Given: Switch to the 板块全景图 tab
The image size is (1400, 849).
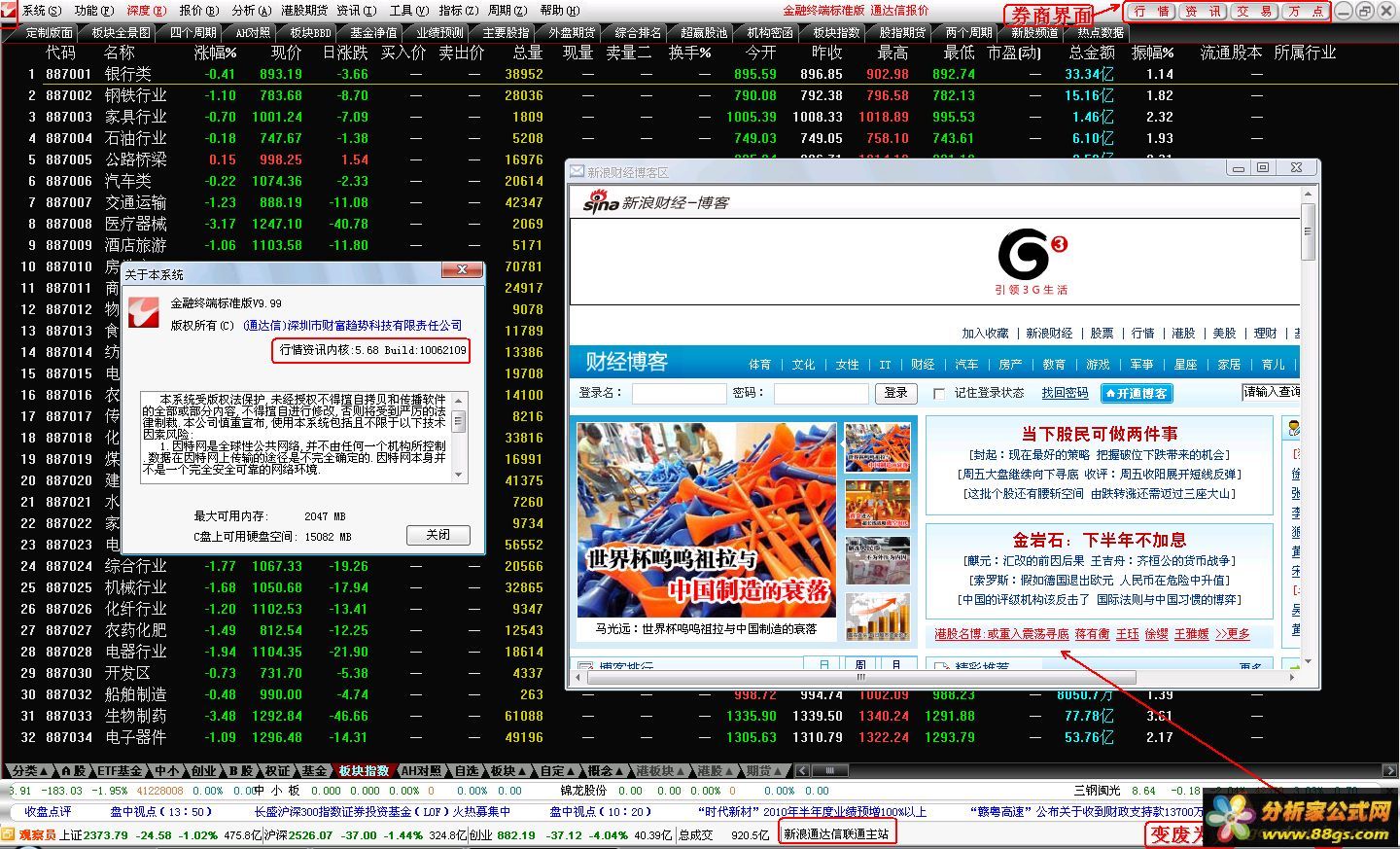Looking at the screenshot, I should pyautogui.click(x=122, y=32).
